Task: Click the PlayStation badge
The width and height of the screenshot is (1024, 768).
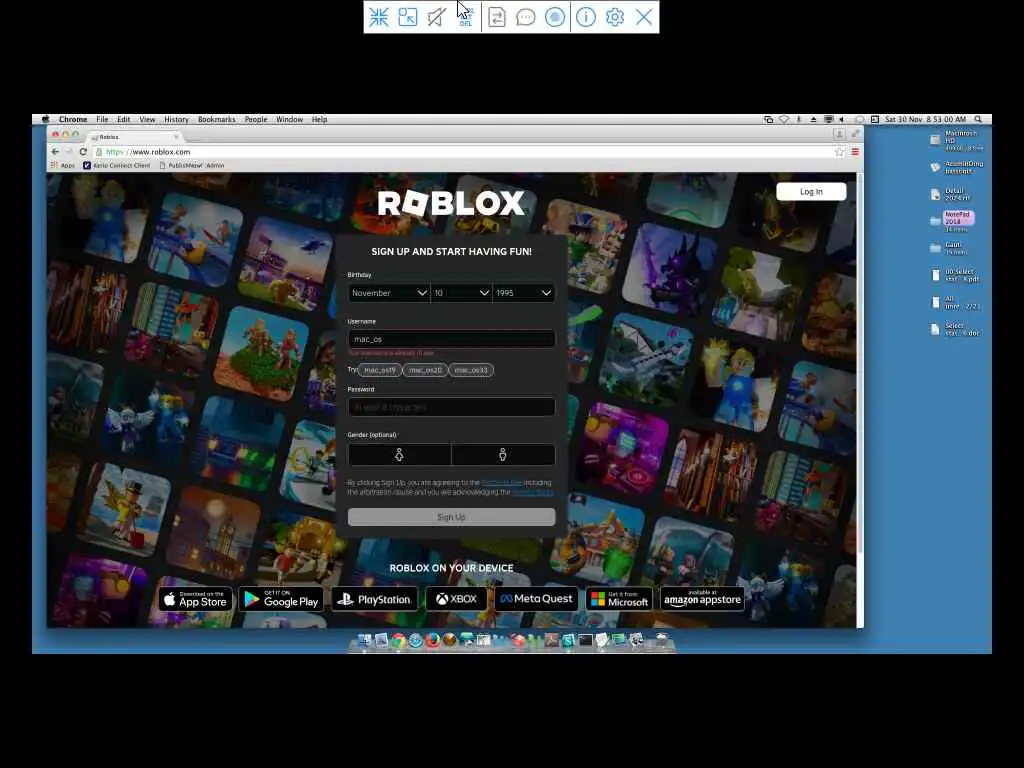Action: (x=374, y=599)
